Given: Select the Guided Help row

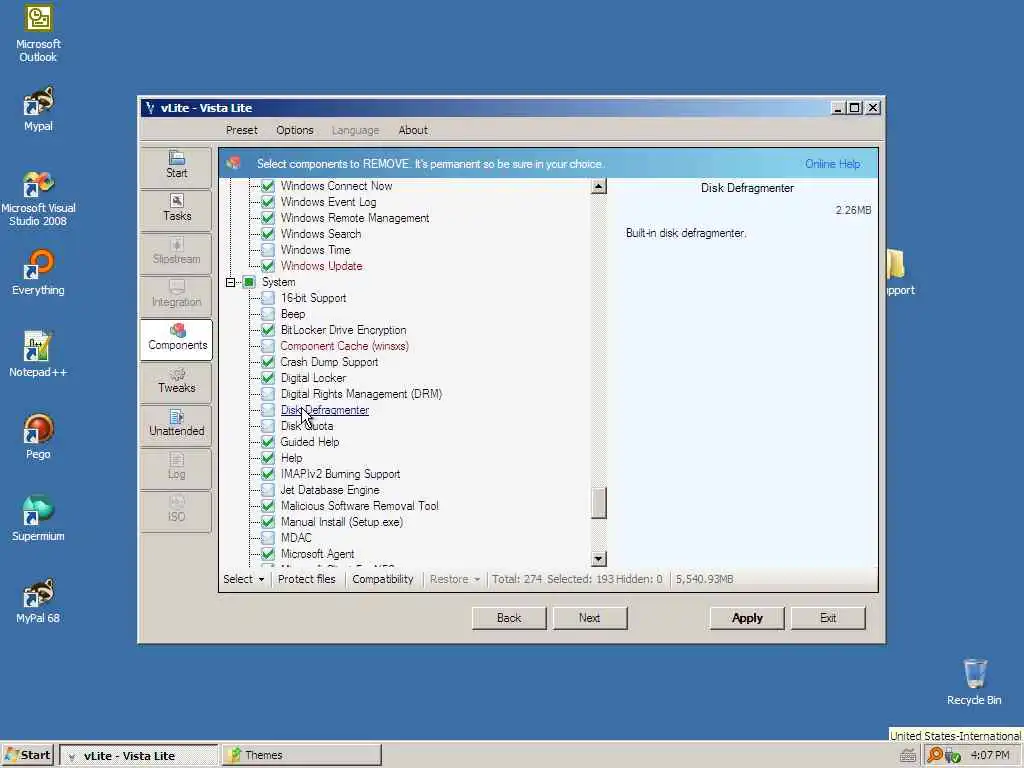Looking at the screenshot, I should [310, 442].
